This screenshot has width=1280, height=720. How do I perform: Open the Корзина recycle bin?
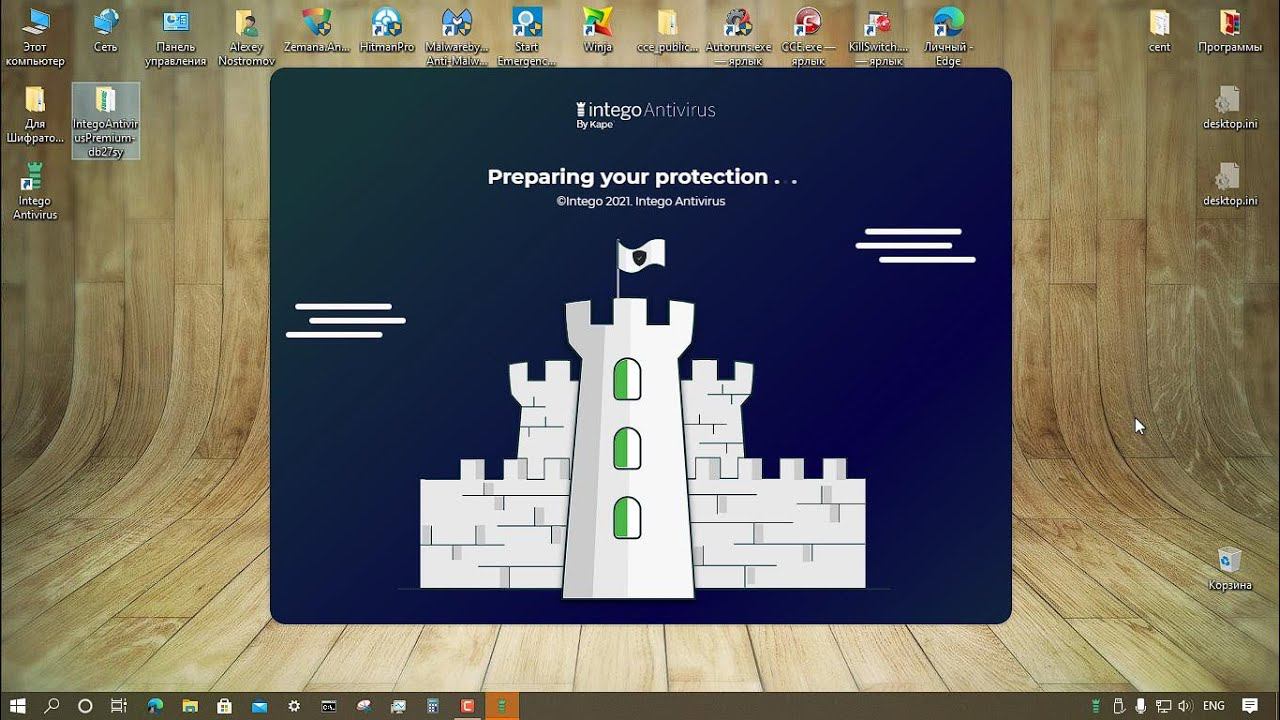pyautogui.click(x=1229, y=569)
